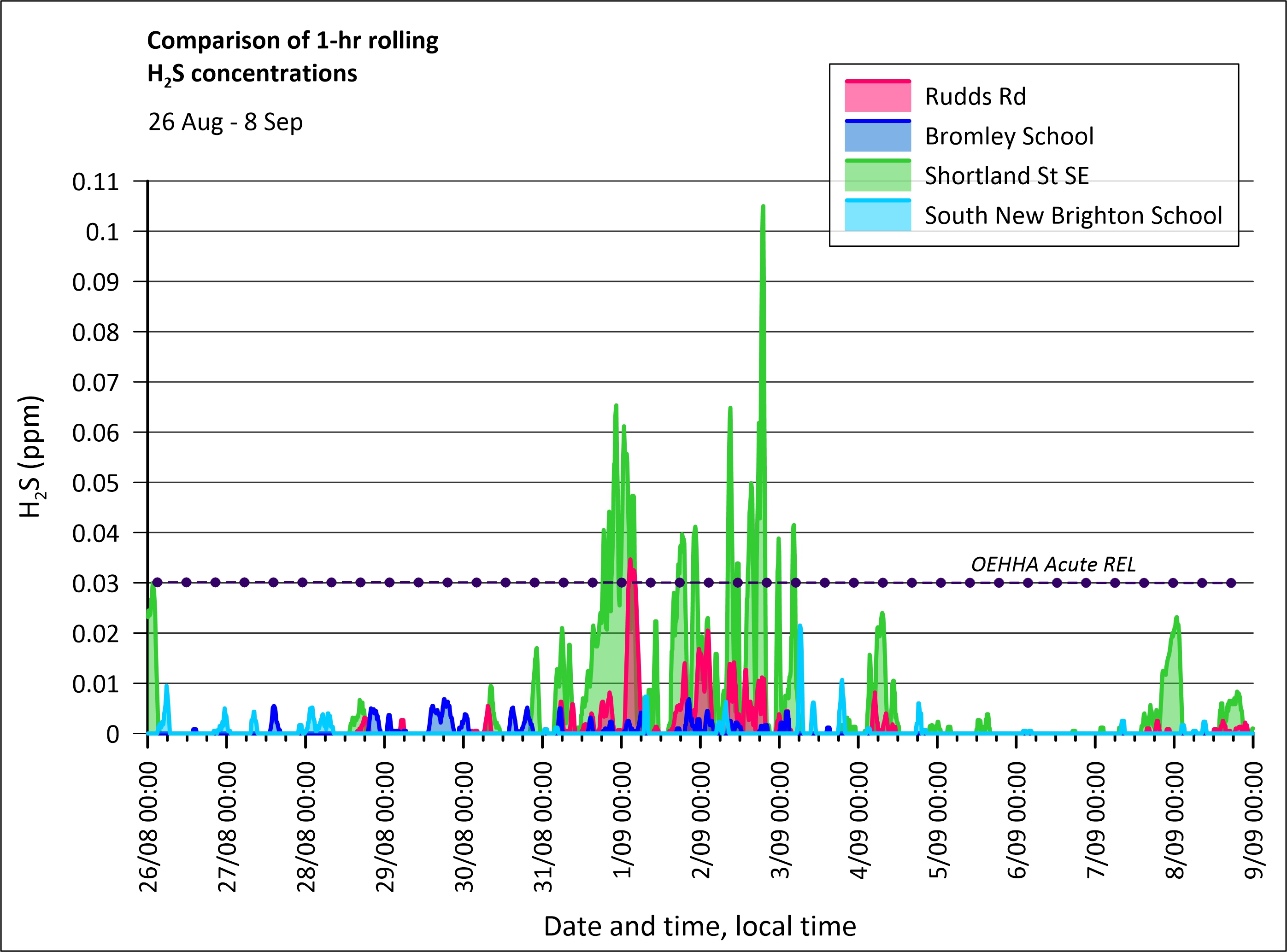Click the 0.03 y-axis tick label
The image size is (1287, 952).
click(x=95, y=584)
